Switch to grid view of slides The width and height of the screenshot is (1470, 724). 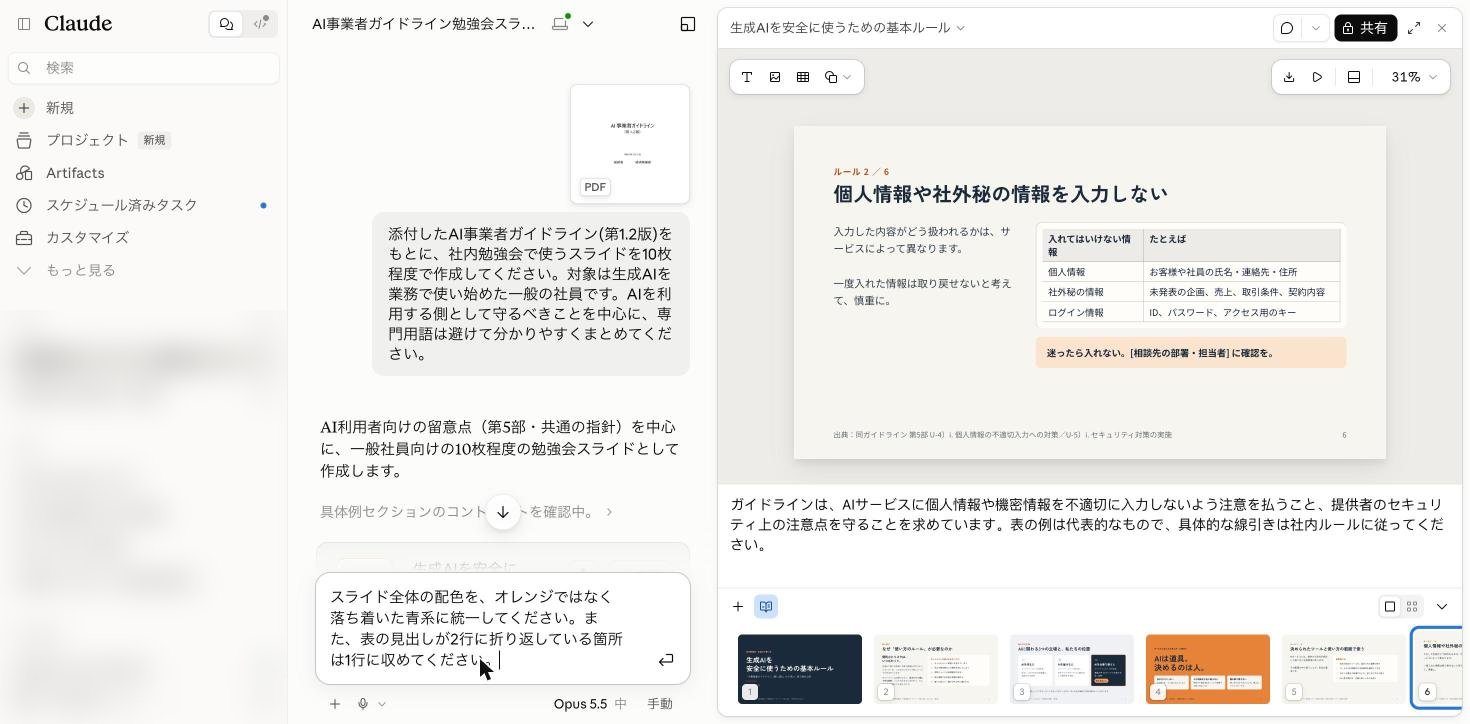click(x=1412, y=607)
